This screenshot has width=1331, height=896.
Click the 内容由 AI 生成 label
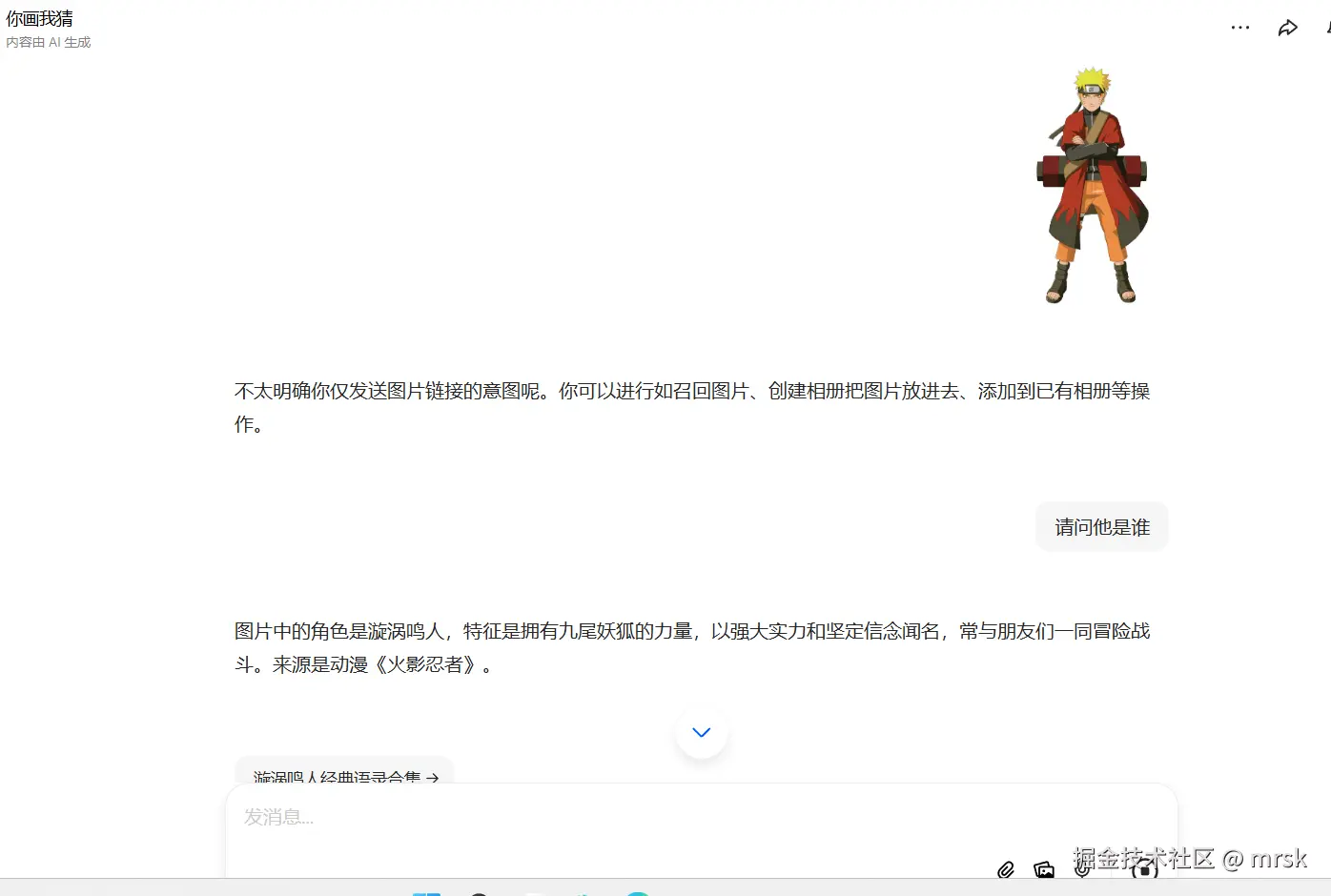point(49,42)
